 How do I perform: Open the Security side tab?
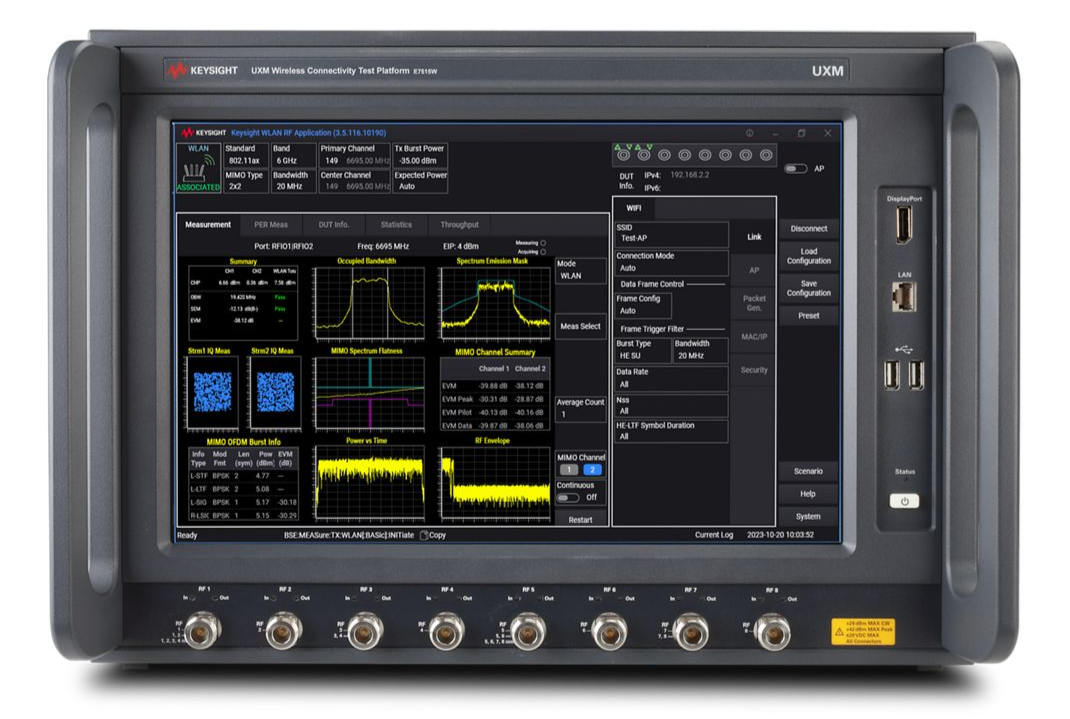pos(754,370)
